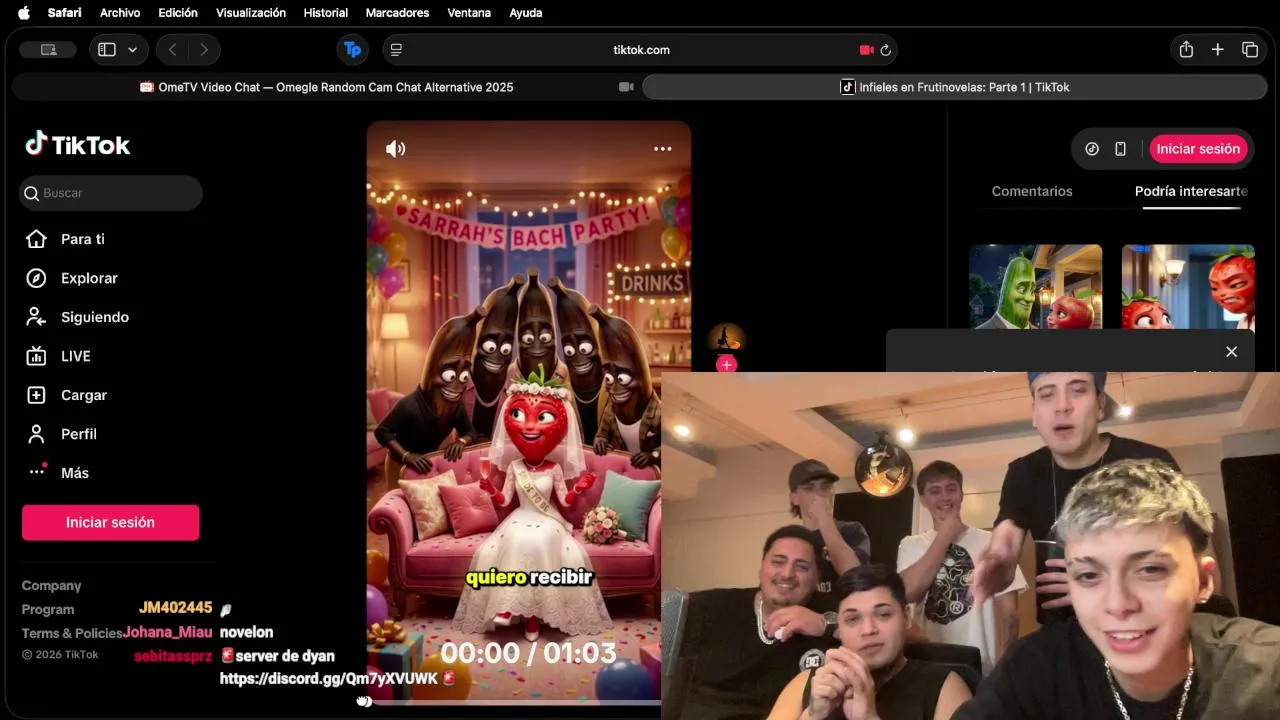Click the red camera recording indicator

[x=866, y=50]
